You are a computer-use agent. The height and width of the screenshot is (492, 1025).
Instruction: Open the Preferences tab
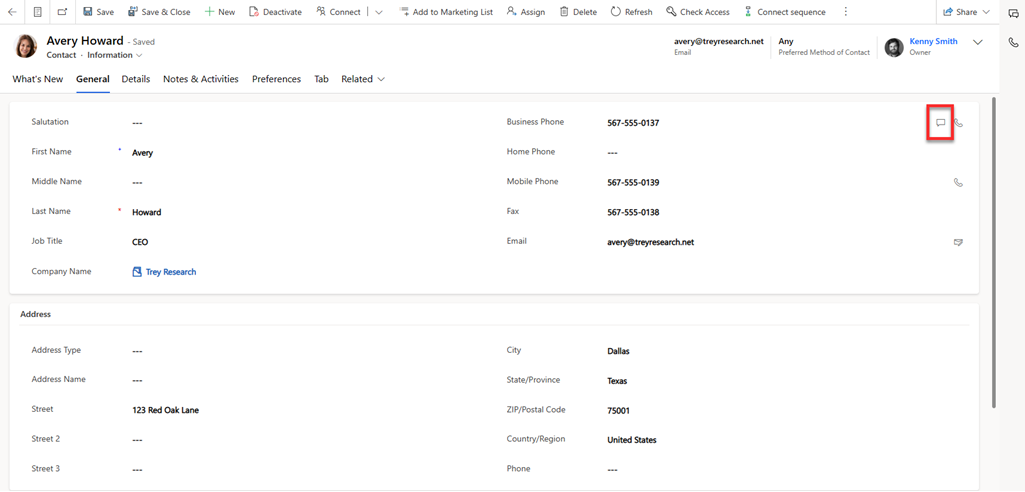(277, 79)
